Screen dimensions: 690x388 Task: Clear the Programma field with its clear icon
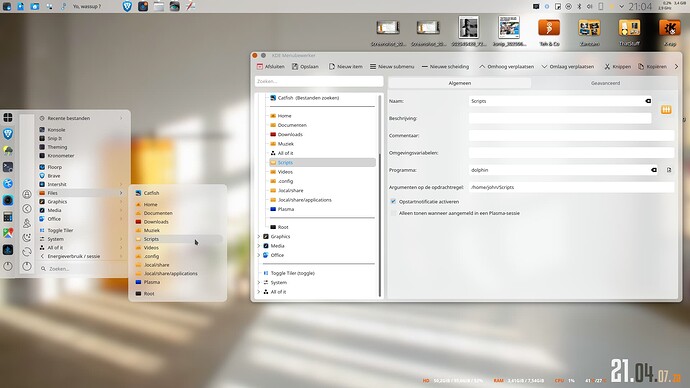(653, 170)
